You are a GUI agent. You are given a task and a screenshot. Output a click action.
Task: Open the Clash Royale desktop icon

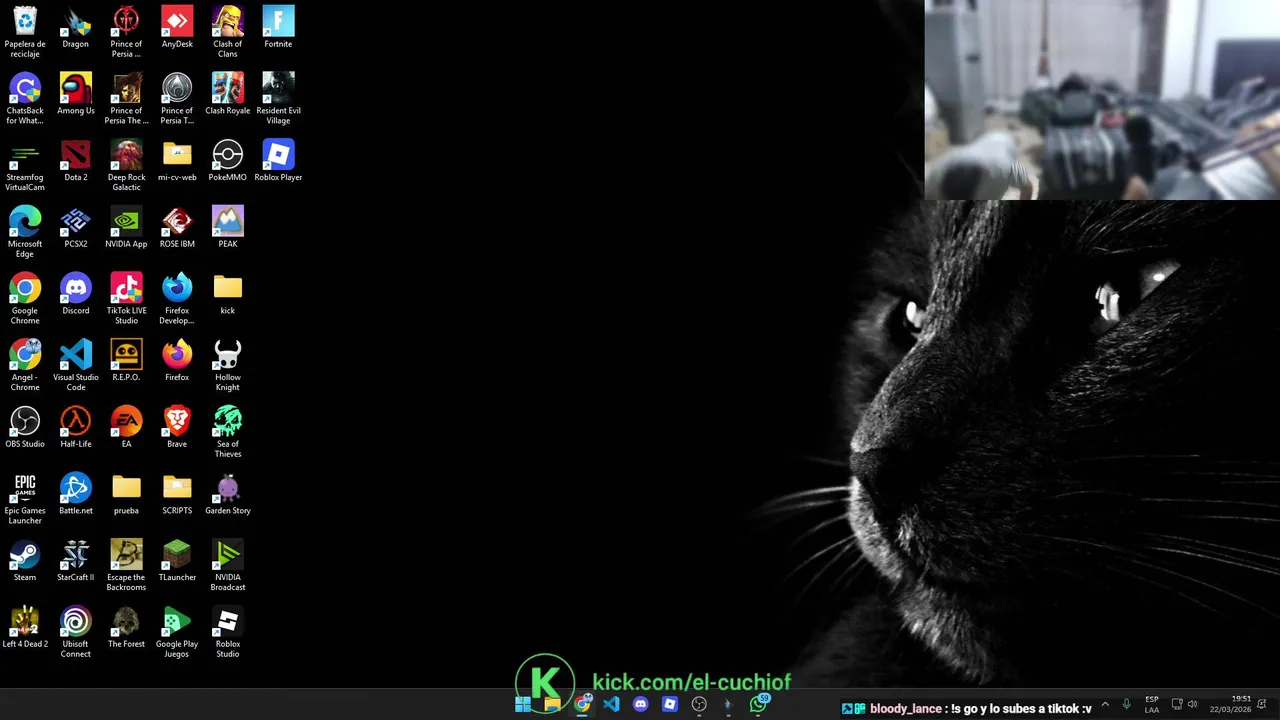point(227,94)
